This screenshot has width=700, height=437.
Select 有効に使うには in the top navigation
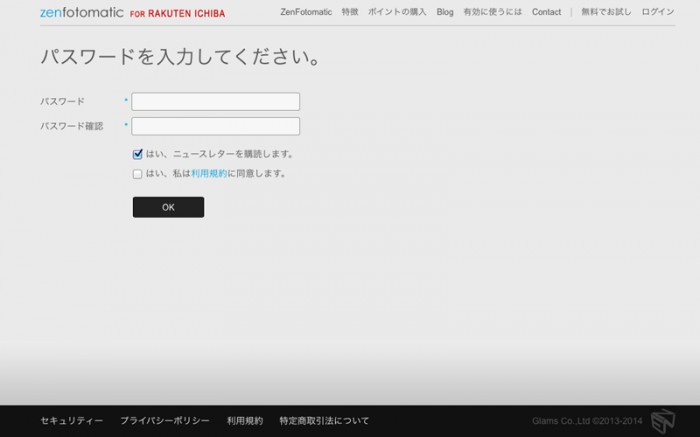493,13
